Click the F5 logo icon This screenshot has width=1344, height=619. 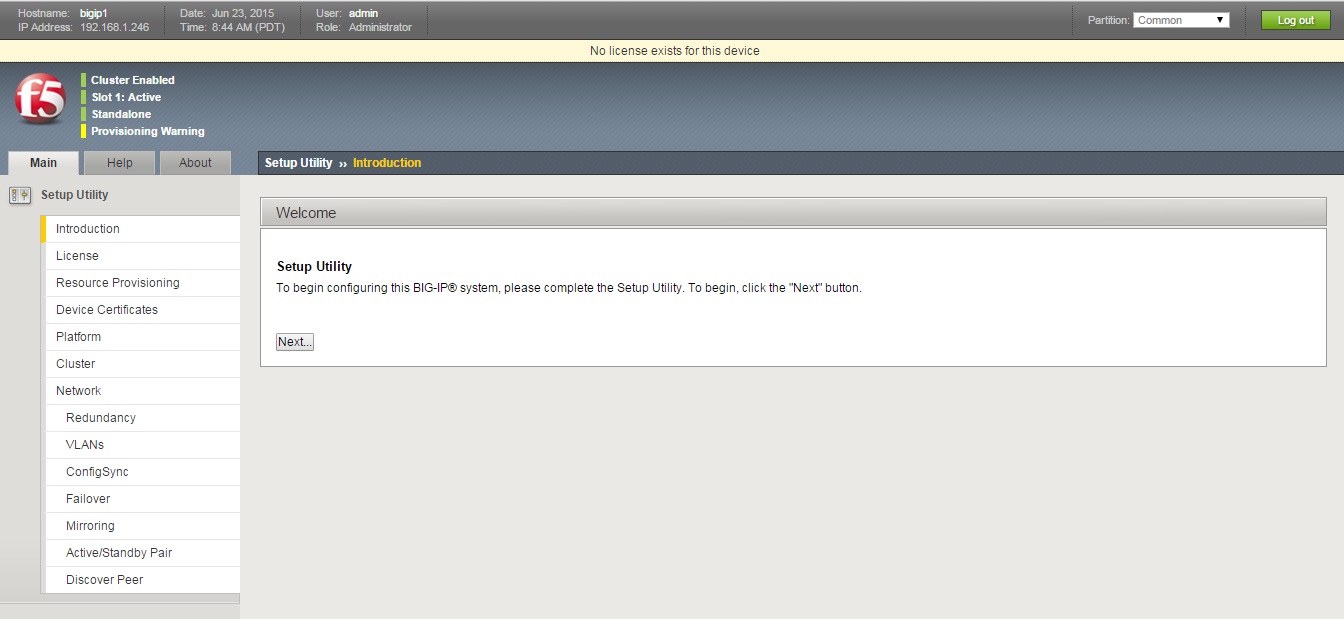click(40, 100)
